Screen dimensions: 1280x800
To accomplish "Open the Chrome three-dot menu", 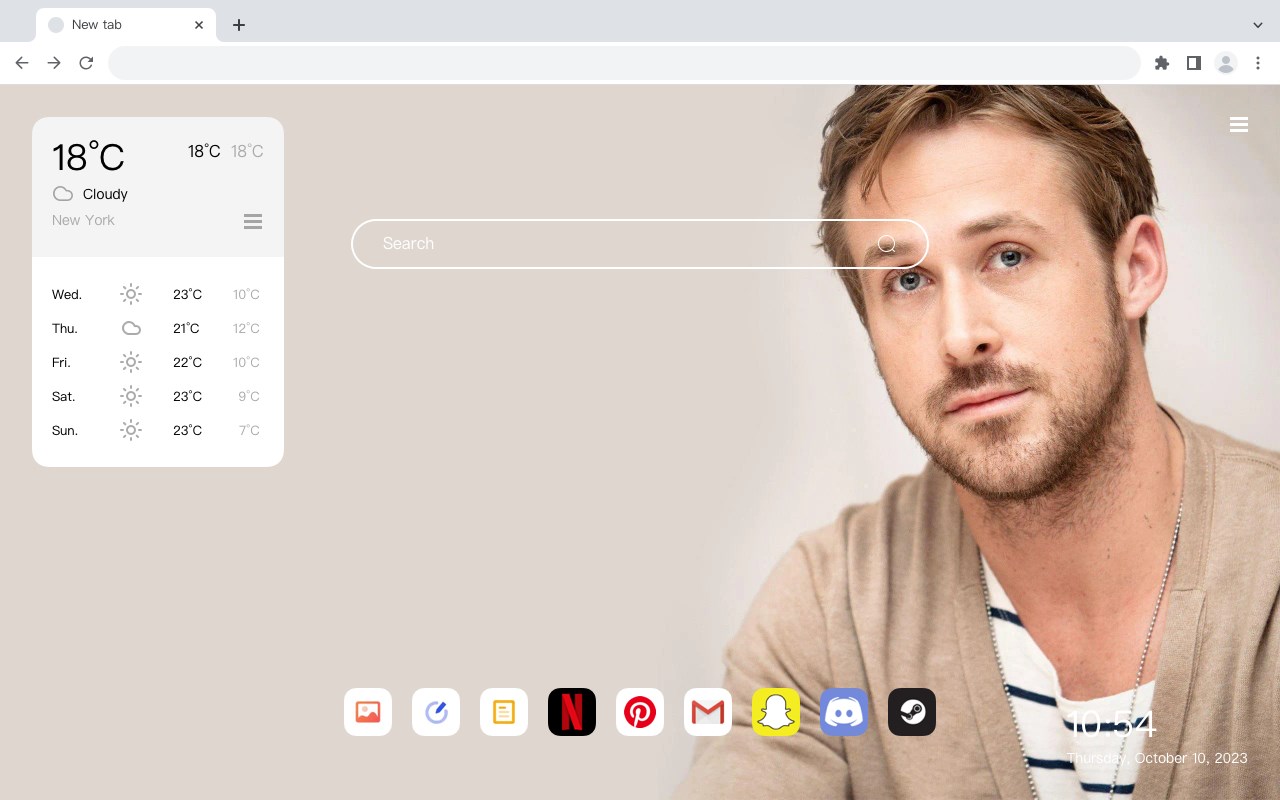I will pos(1258,63).
